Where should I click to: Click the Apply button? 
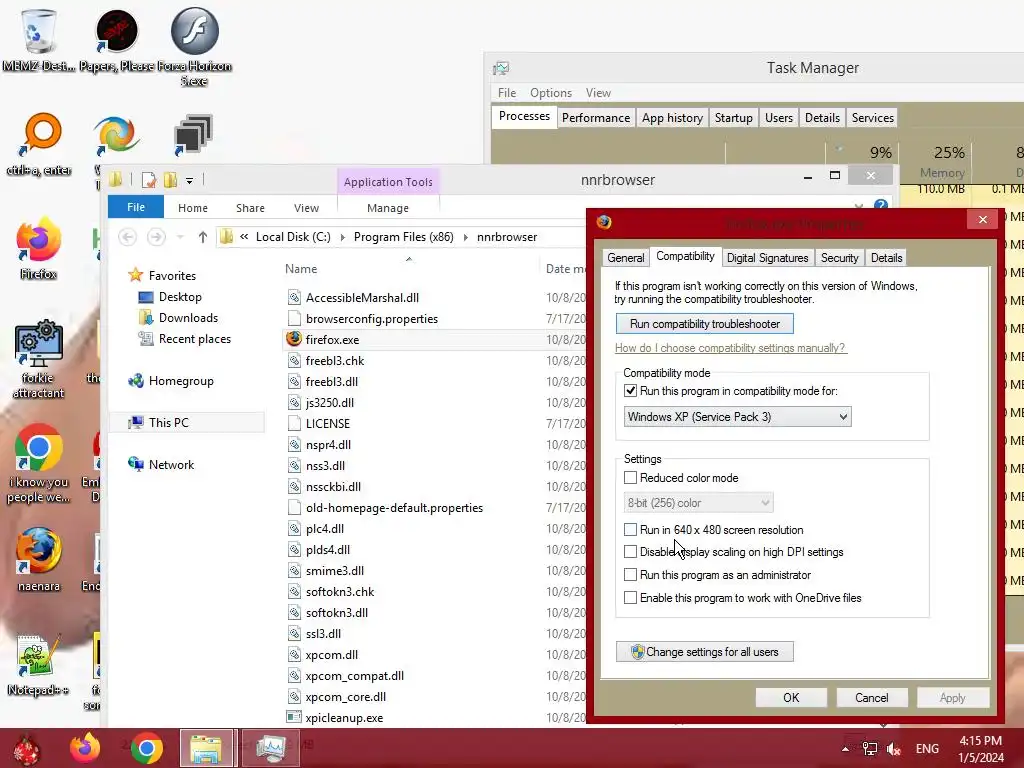[952, 697]
